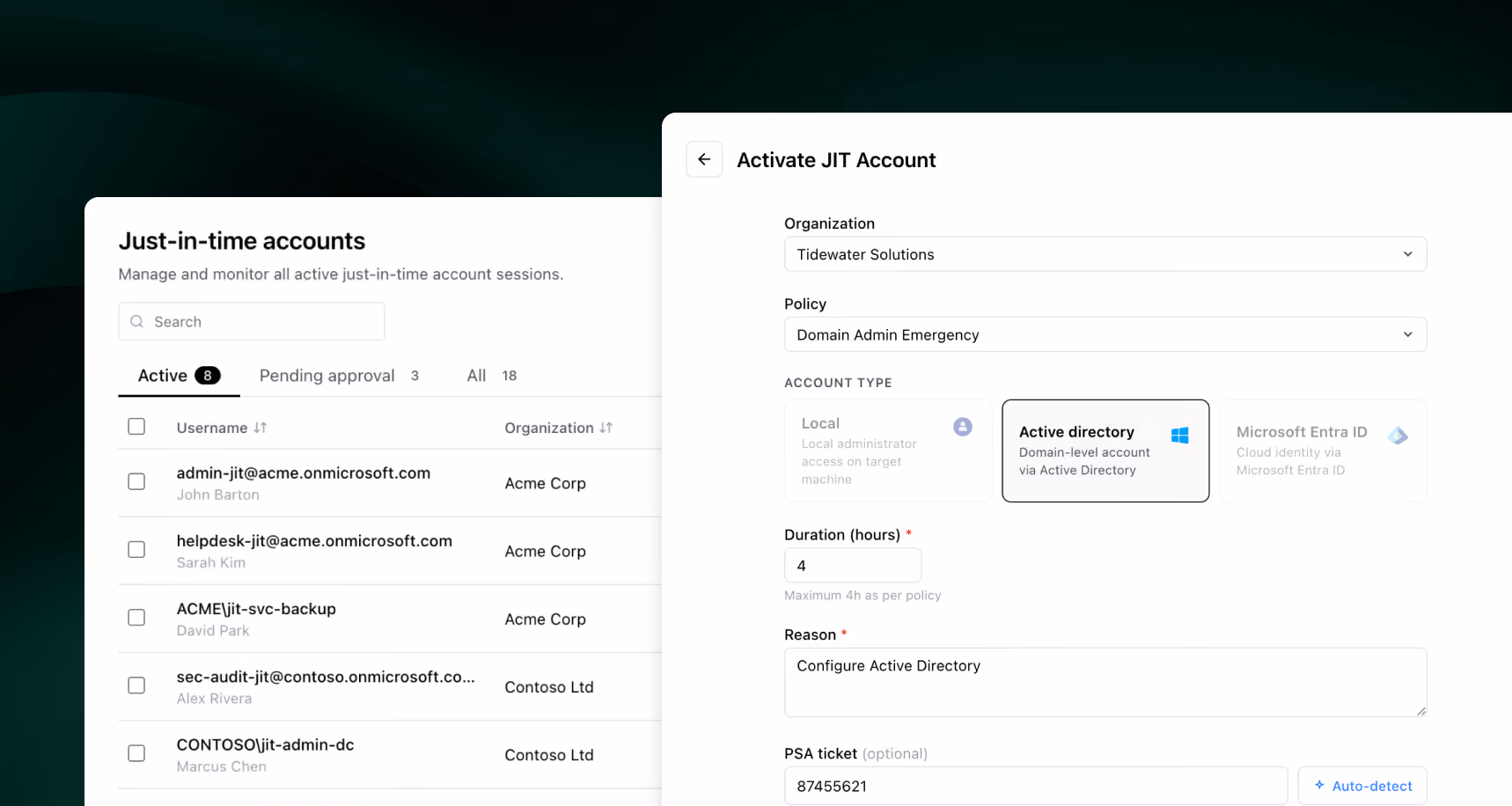Select the Microsoft Entra ID account type
The height and width of the screenshot is (806, 1512).
tap(1323, 451)
